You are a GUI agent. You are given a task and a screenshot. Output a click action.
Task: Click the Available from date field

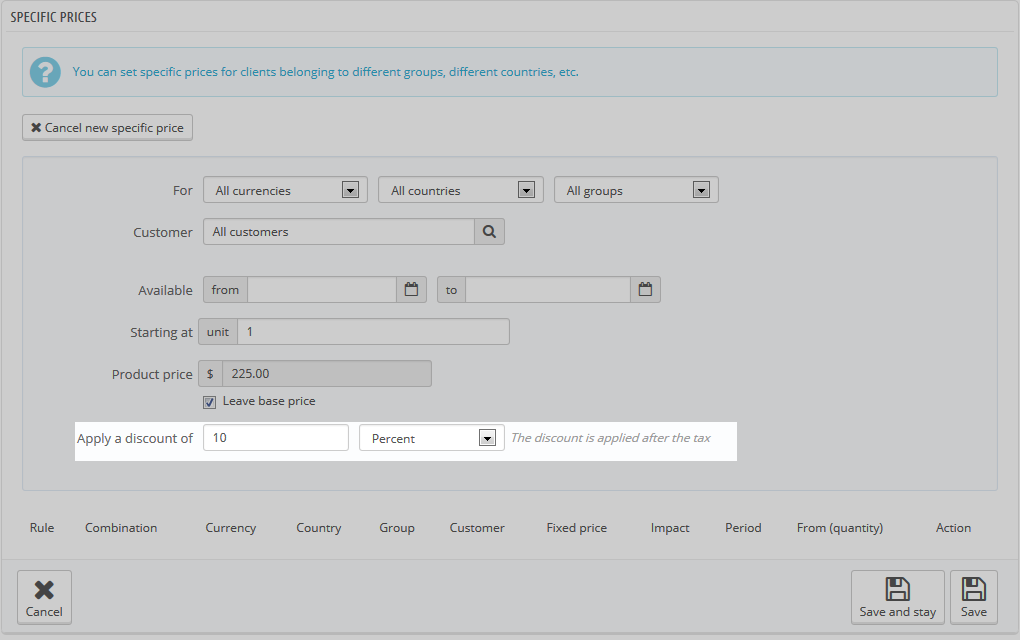[x=321, y=290]
